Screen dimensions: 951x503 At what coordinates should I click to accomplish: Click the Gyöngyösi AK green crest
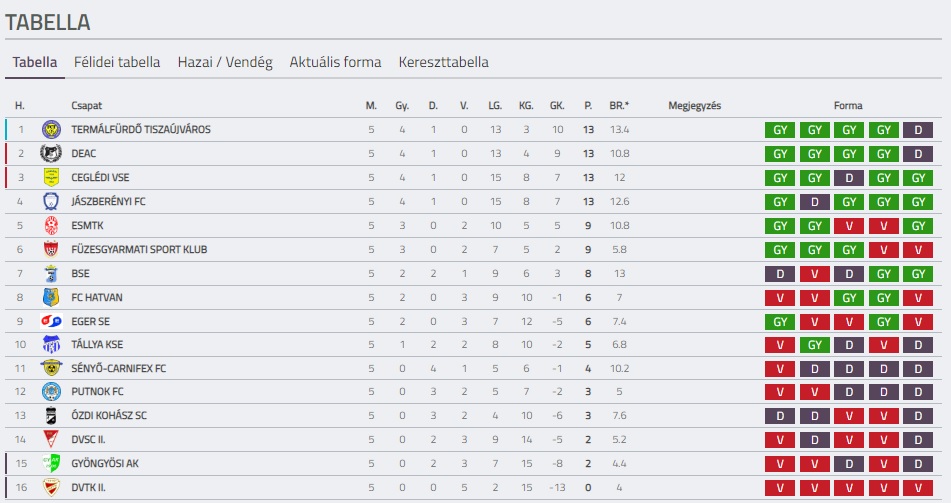[x=51, y=463]
